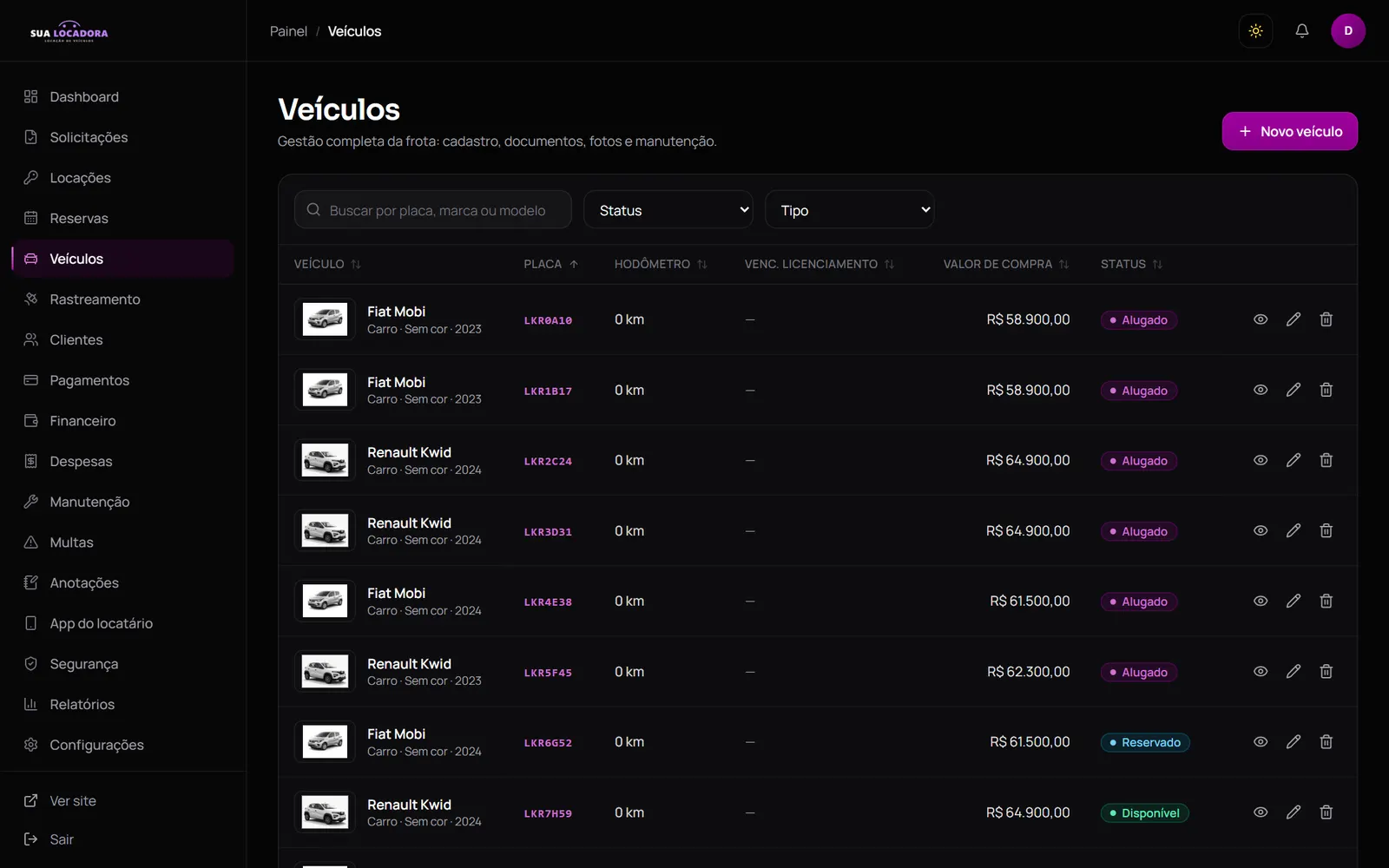Sort table by Veículo column
The image size is (1389, 868).
[327, 264]
